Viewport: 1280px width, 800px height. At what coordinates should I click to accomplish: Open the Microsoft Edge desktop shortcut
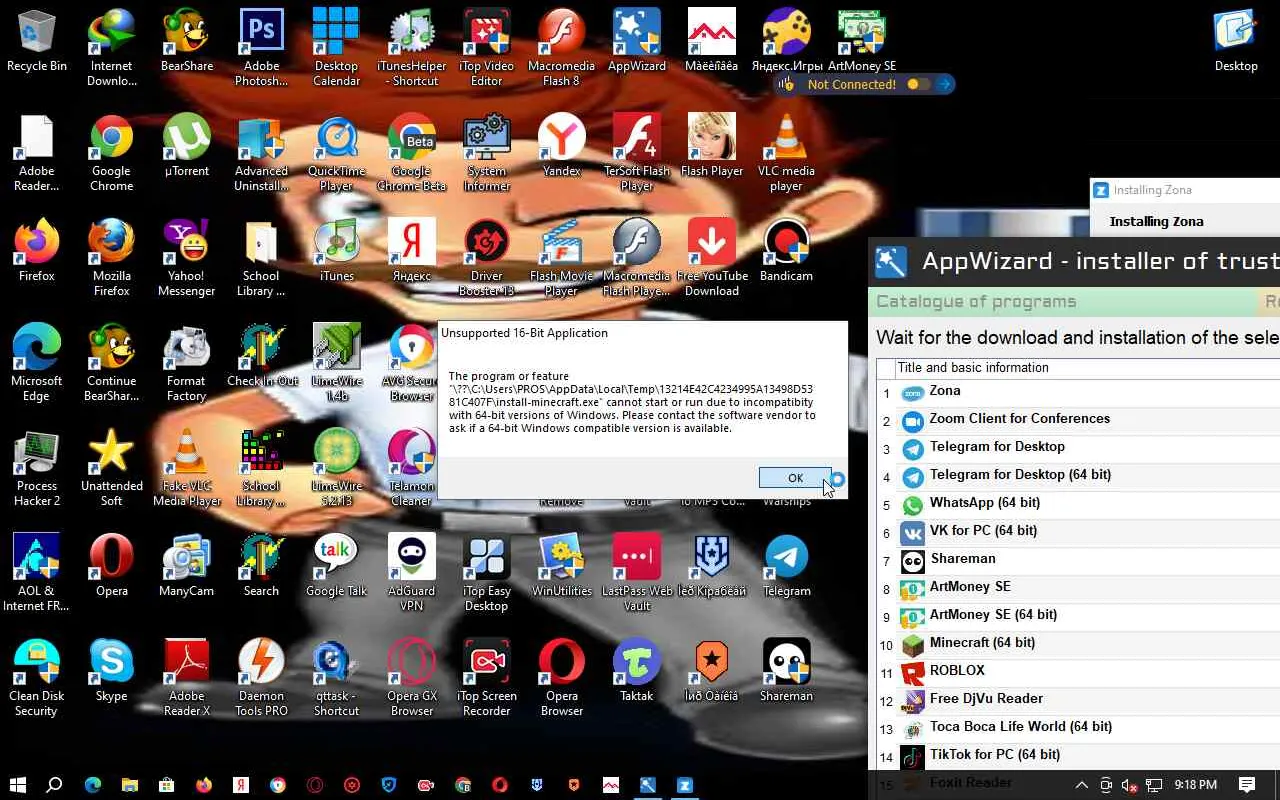pos(37,363)
